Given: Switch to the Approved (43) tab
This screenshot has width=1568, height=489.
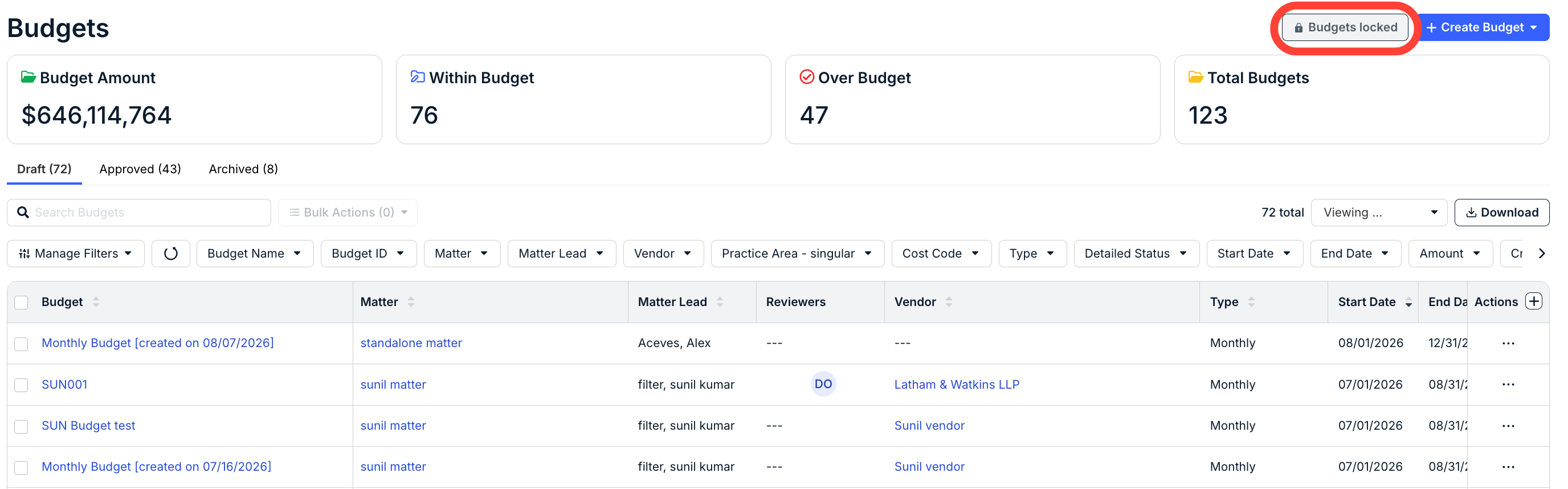Looking at the screenshot, I should (x=140, y=169).
